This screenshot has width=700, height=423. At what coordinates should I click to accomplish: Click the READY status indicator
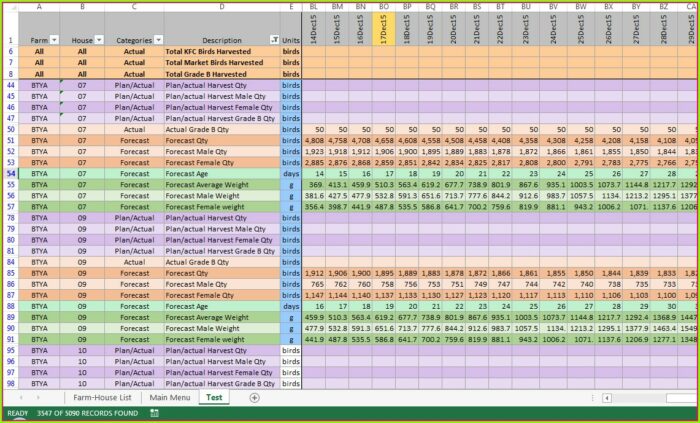(x=18, y=413)
